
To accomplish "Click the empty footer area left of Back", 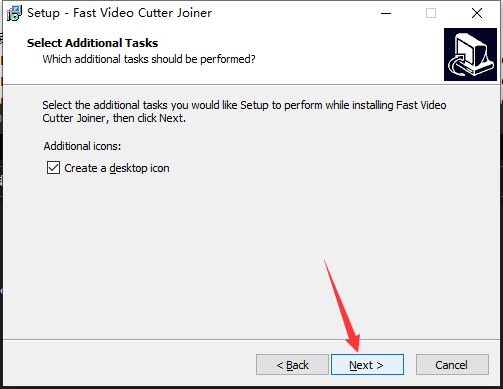I will coord(130,365).
